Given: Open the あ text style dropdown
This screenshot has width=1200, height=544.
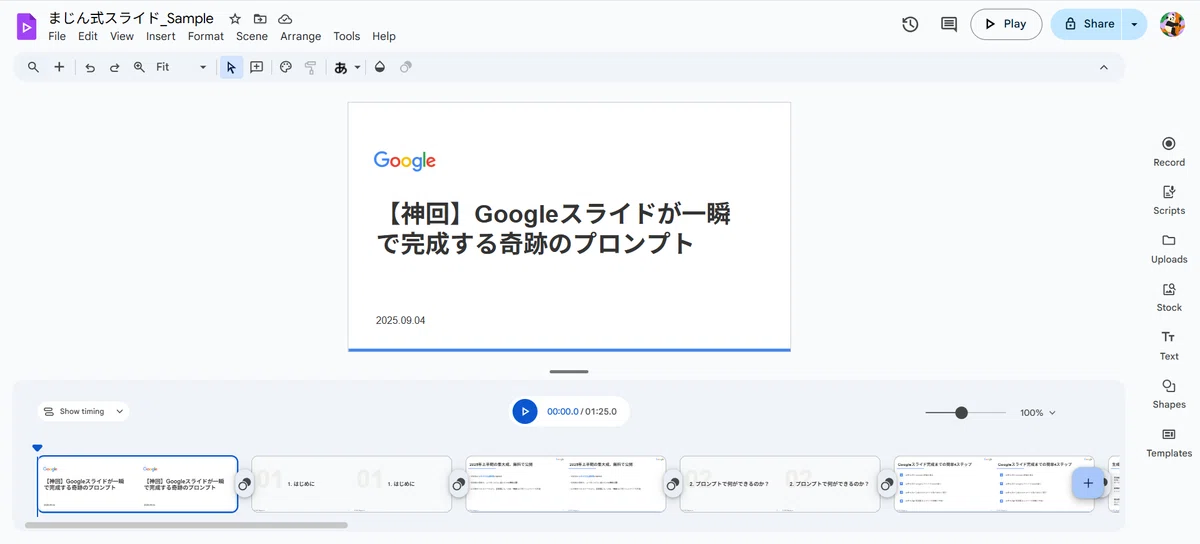Looking at the screenshot, I should click(x=347, y=67).
